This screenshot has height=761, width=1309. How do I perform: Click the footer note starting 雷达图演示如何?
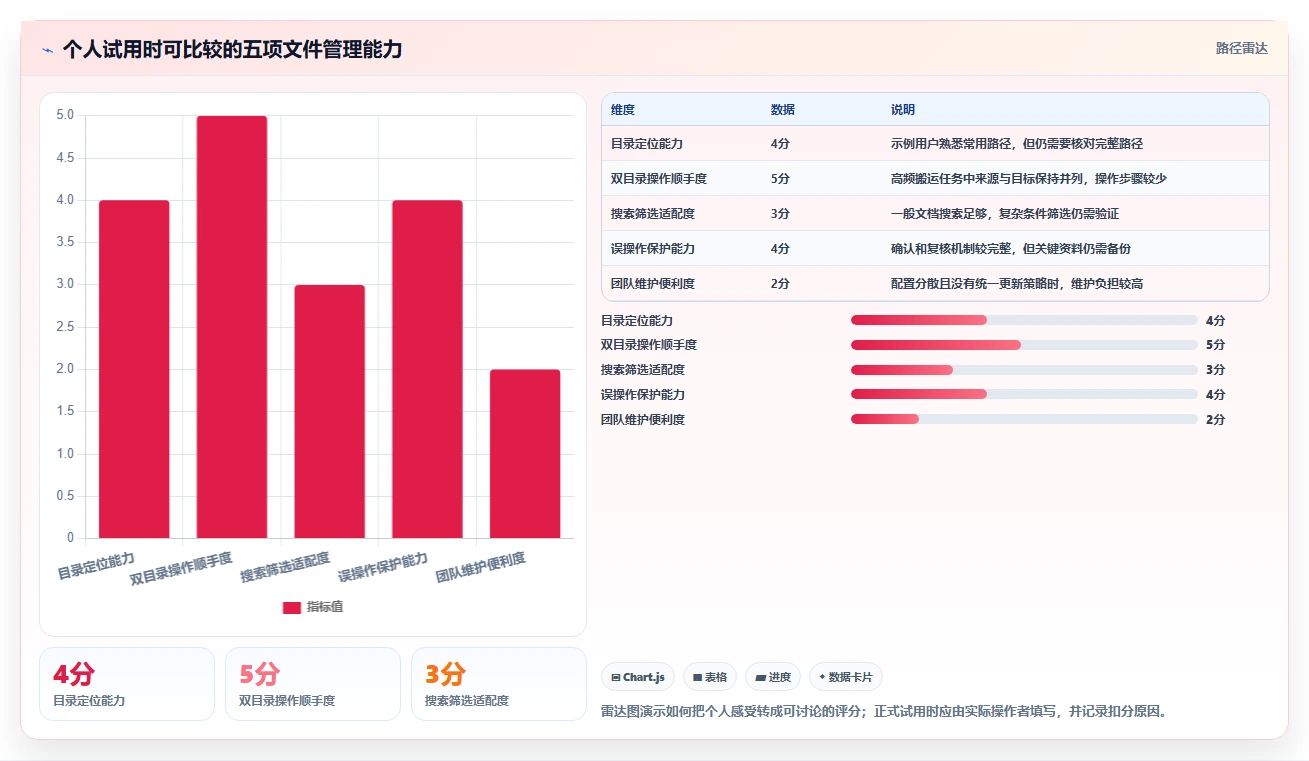(x=884, y=712)
